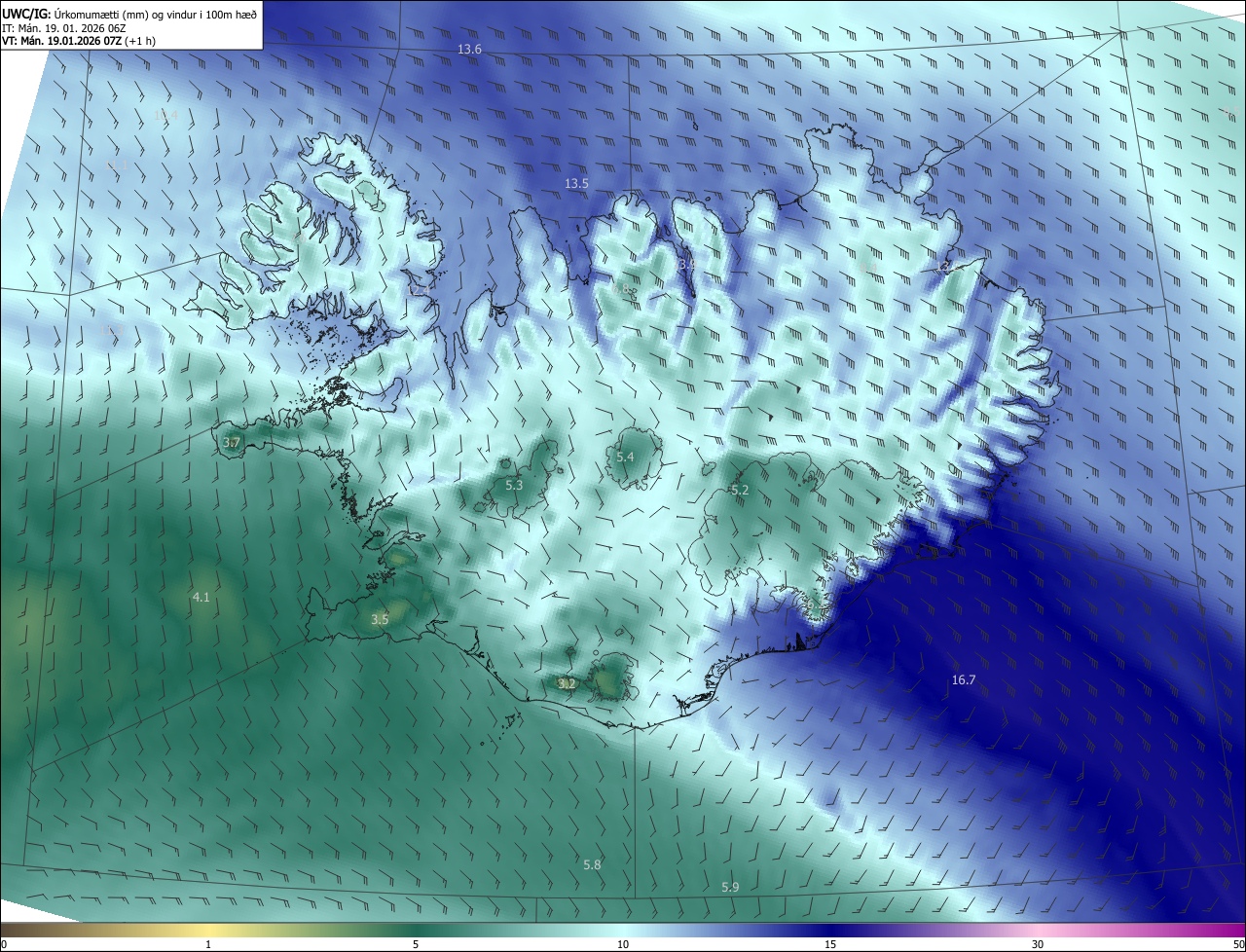The image size is (1246, 952).
Task: Click the 3.7 value on Snæfellsnes peninsula
Action: [231, 443]
